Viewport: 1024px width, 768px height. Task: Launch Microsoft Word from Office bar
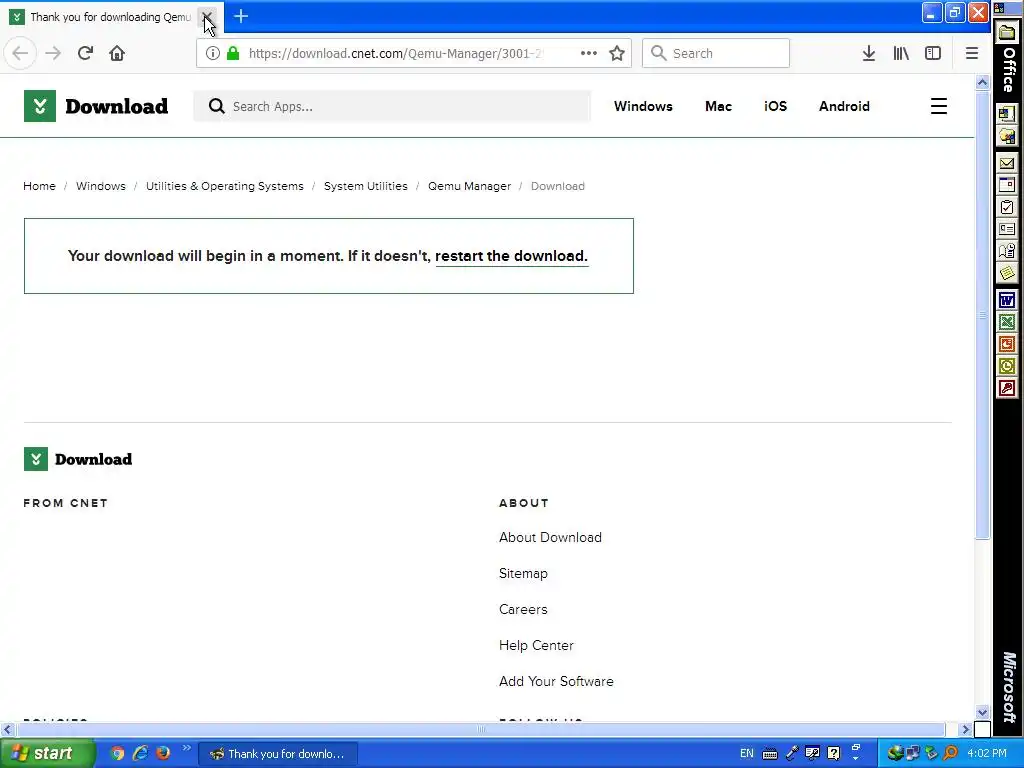pyautogui.click(x=1006, y=300)
